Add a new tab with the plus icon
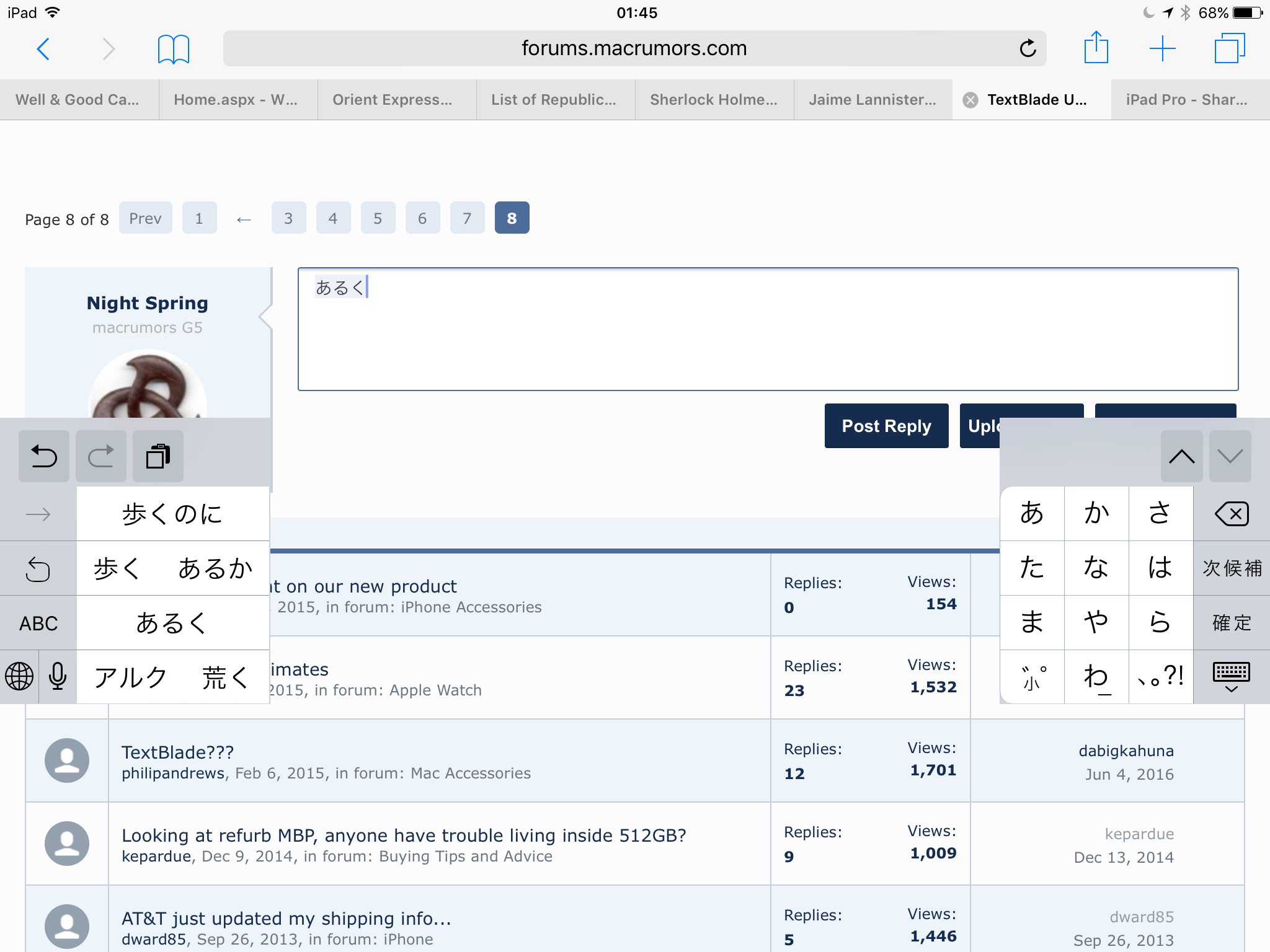This screenshot has height=952, width=1270. point(1162,48)
